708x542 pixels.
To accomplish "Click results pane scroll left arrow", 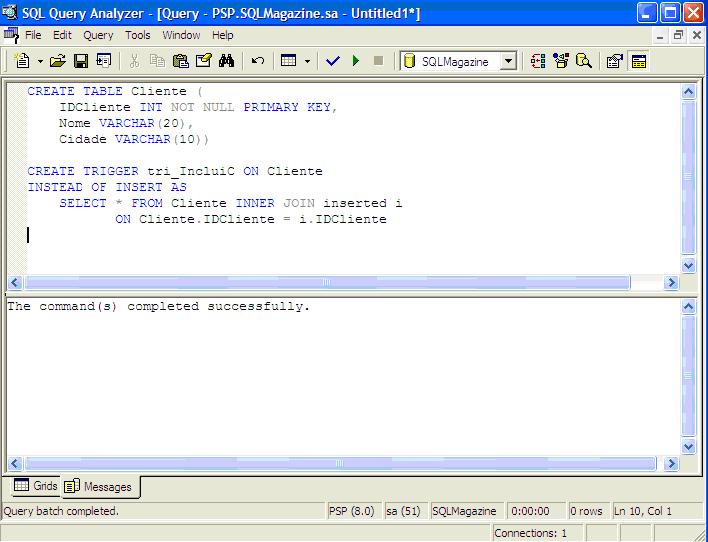I will click(14, 463).
